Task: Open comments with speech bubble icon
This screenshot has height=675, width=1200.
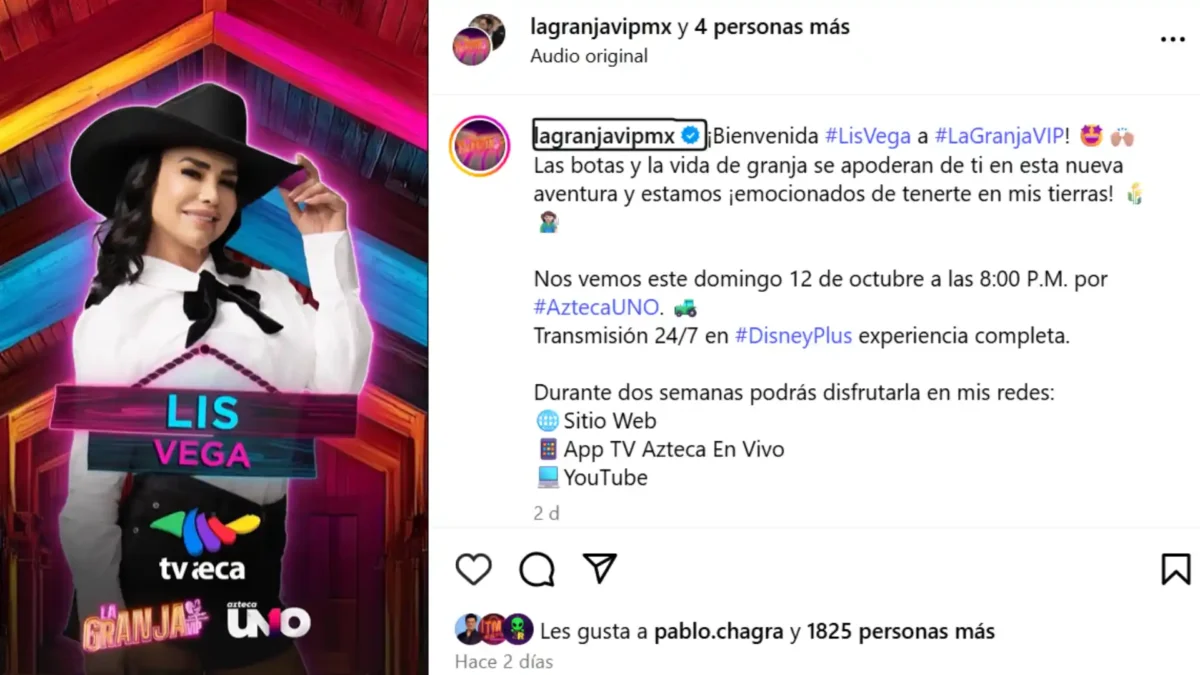Action: pyautogui.click(x=537, y=569)
